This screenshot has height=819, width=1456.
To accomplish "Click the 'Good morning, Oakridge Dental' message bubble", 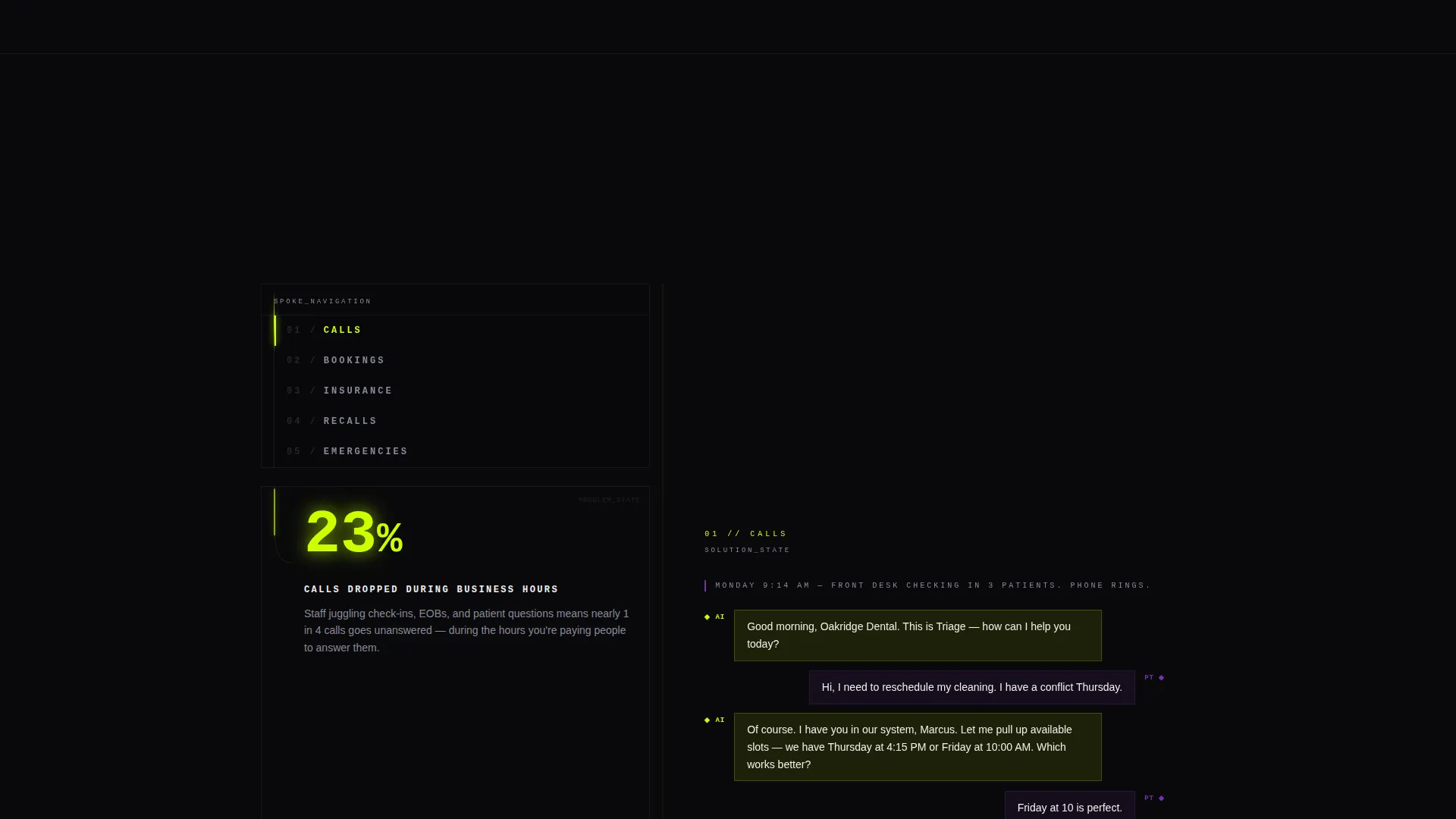I will click(x=918, y=635).
